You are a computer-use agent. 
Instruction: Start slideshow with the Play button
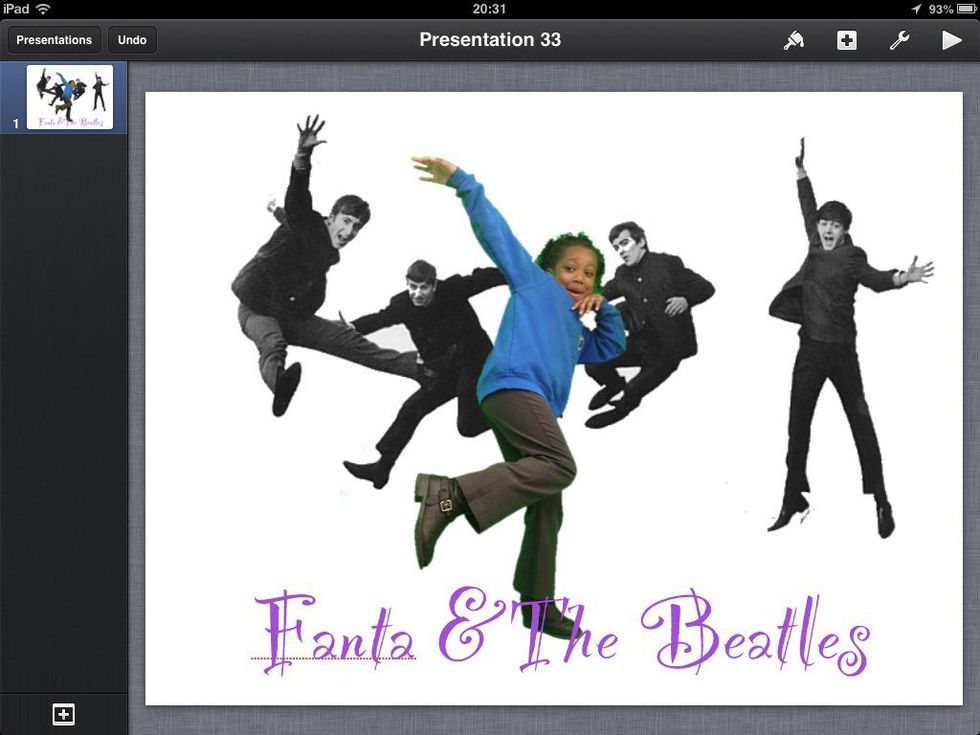click(x=951, y=40)
